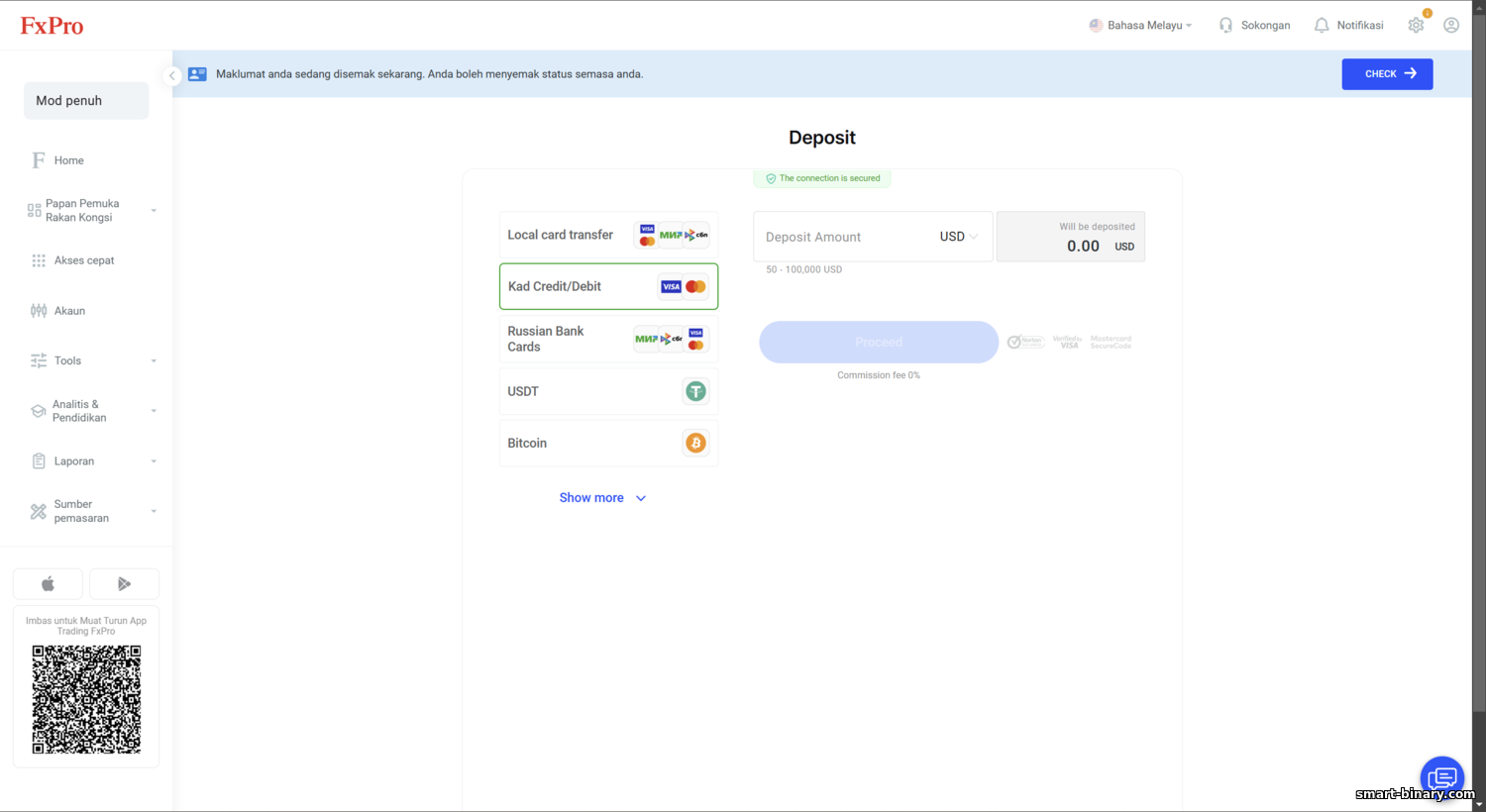Open the live chat bubble icon
The image size is (1486, 812).
click(x=1442, y=778)
